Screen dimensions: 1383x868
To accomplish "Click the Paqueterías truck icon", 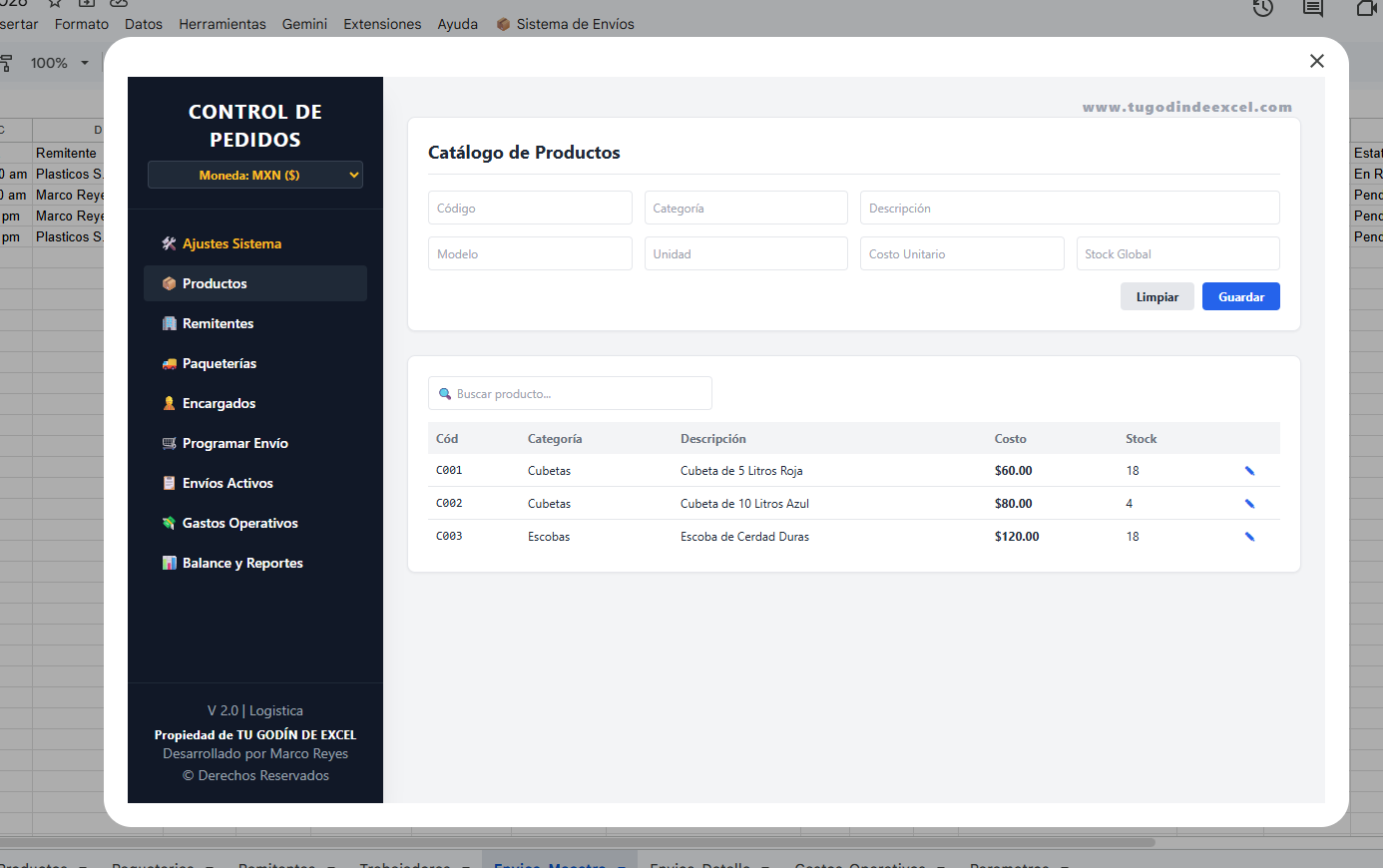I will coord(170,363).
